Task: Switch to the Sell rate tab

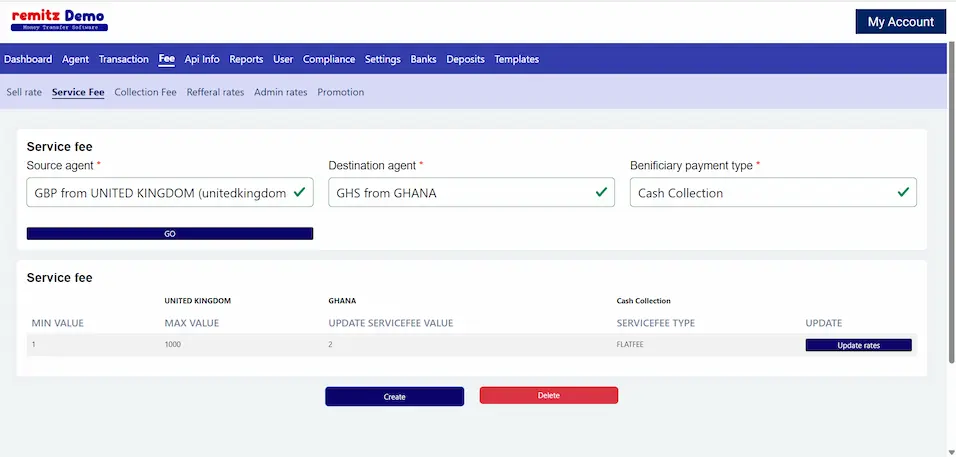Action: coord(24,92)
